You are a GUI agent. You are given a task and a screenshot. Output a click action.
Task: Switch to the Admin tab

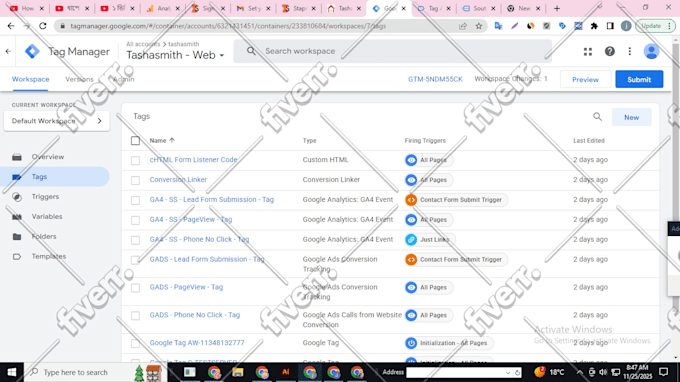(124, 79)
